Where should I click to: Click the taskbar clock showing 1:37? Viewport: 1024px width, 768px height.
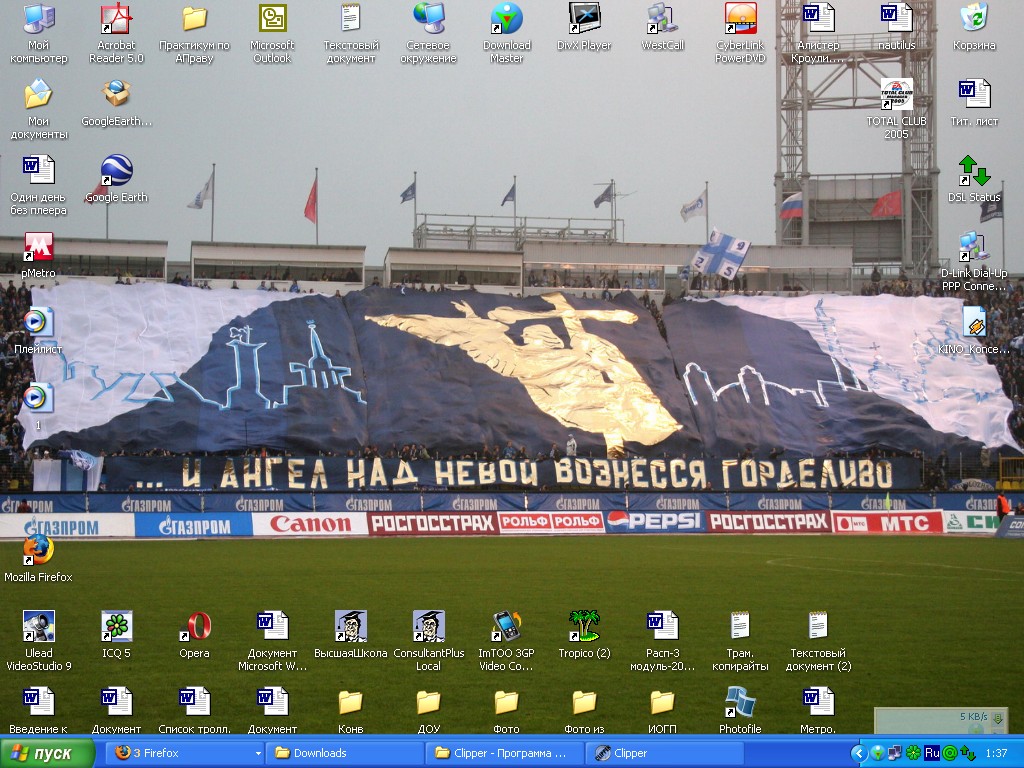tap(996, 753)
